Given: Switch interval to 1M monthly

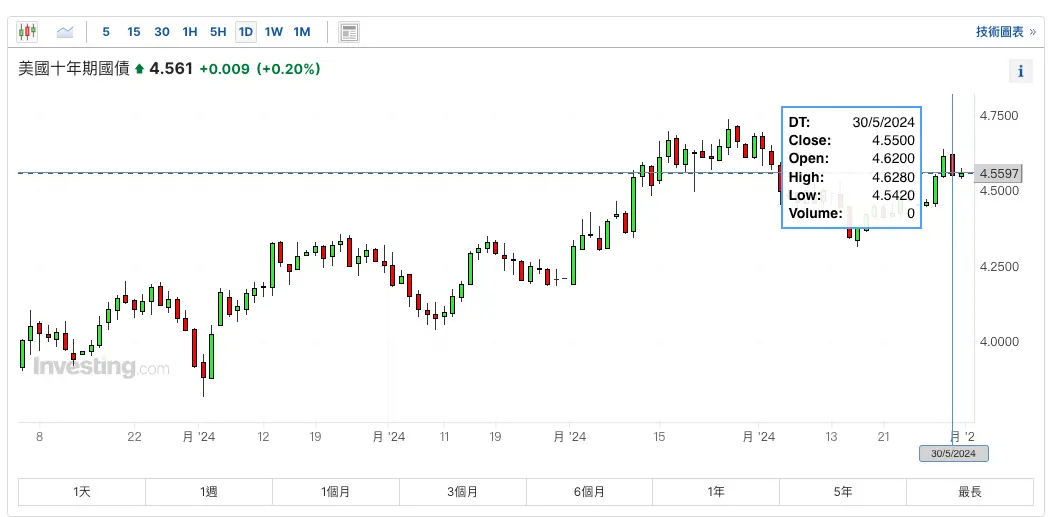Looking at the screenshot, I should click(x=302, y=32).
